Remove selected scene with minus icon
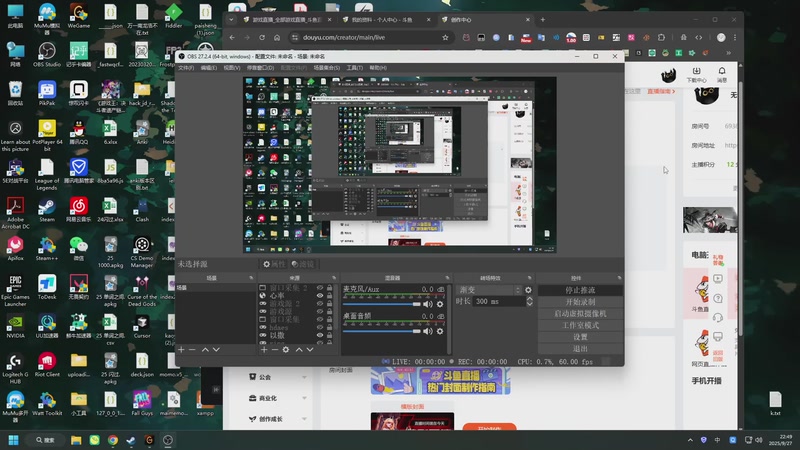 192,349
